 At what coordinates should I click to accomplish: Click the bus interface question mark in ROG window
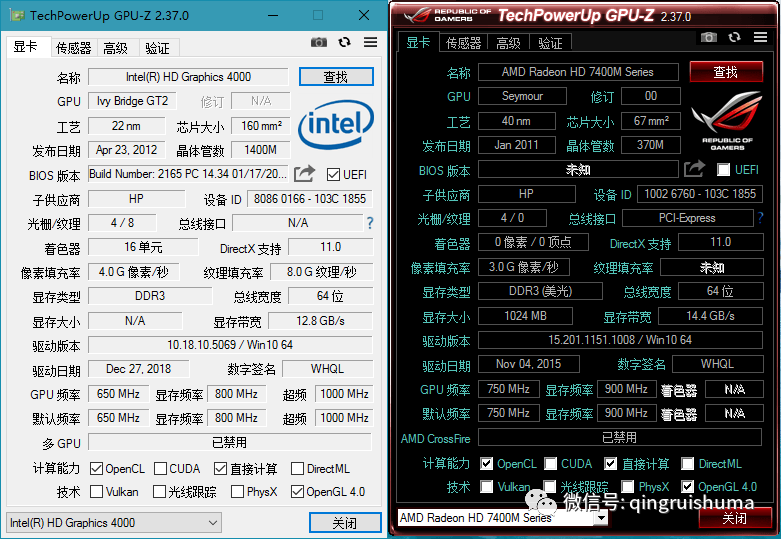point(760,218)
